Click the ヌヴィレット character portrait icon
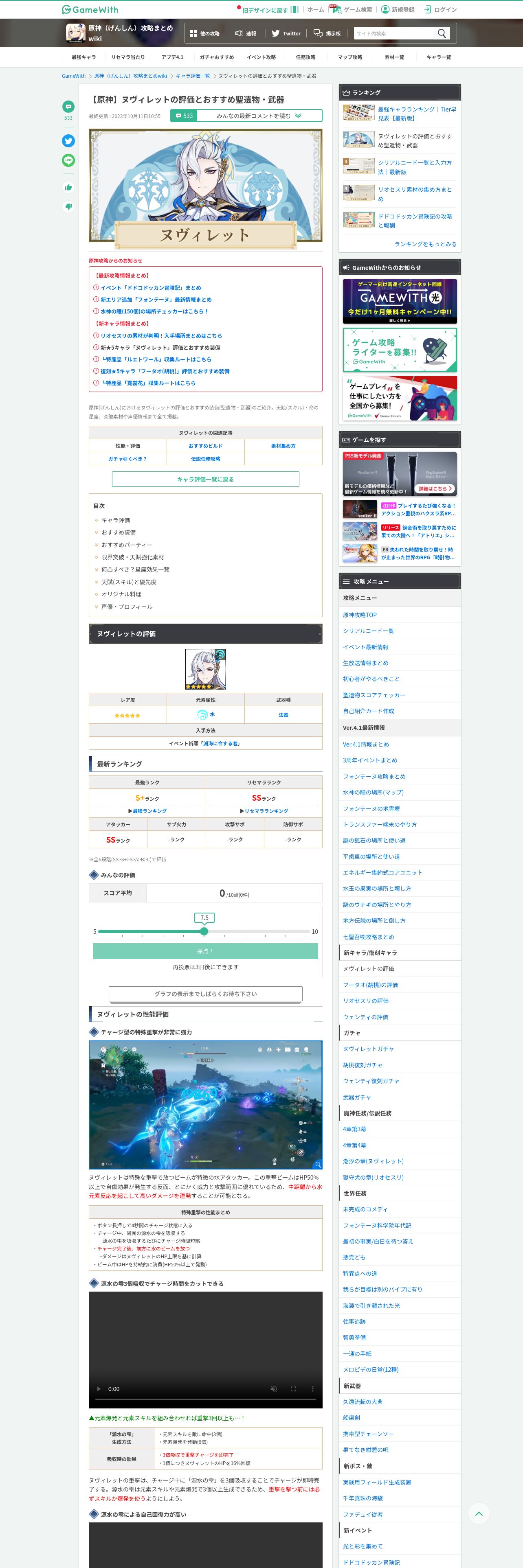523x1568 pixels. pyautogui.click(x=206, y=669)
